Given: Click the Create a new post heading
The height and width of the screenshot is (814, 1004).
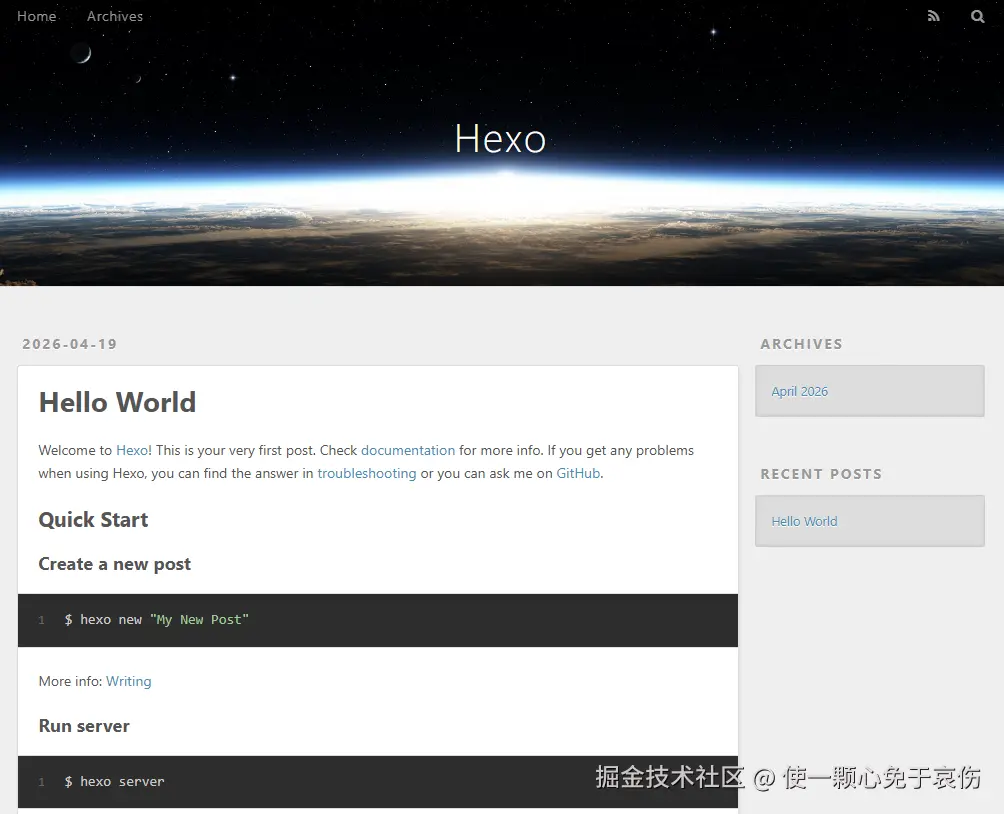Looking at the screenshot, I should 115,564.
